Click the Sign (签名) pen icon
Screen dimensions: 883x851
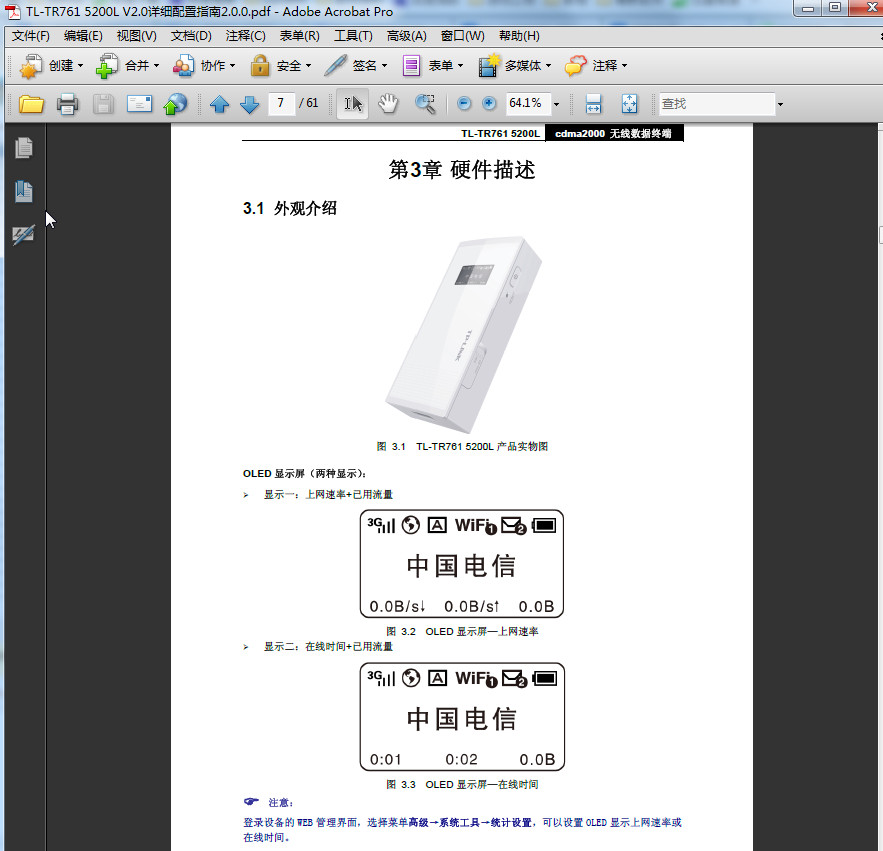[336, 65]
